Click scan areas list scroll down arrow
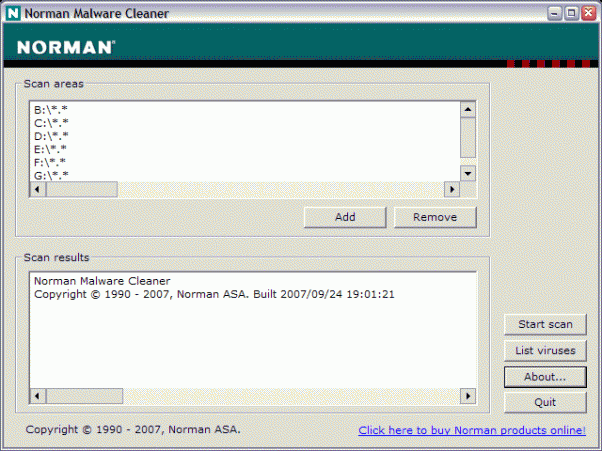 [468, 173]
